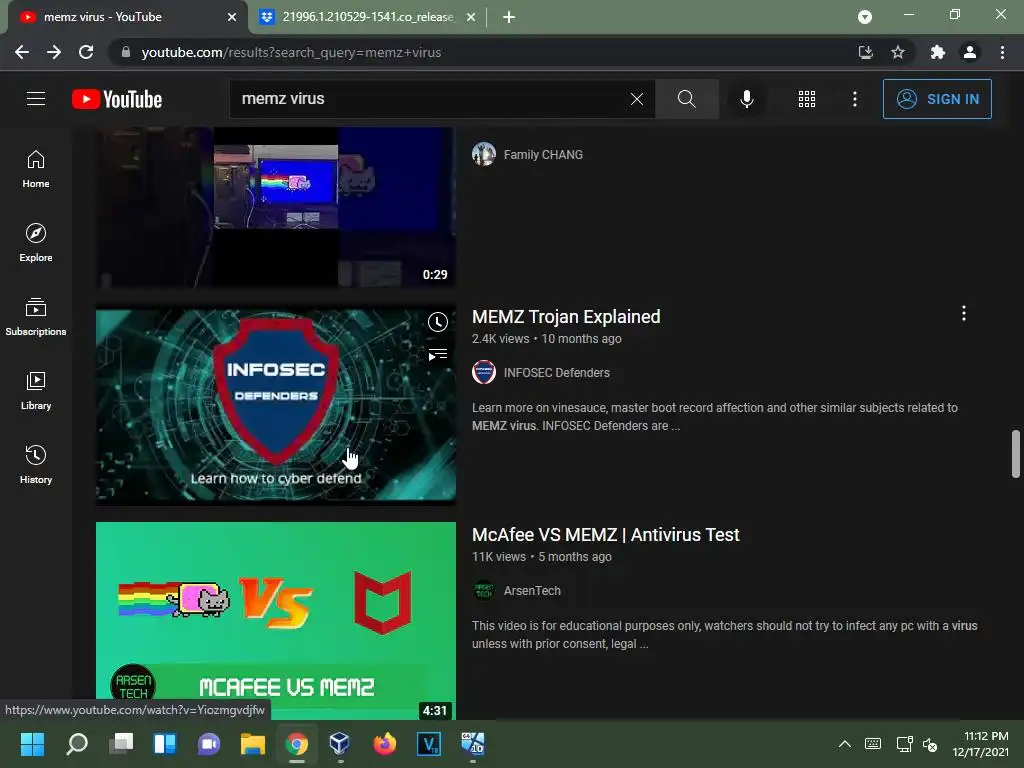The height and width of the screenshot is (768, 1024).
Task: Clear the search box with the X icon
Action: point(637,99)
